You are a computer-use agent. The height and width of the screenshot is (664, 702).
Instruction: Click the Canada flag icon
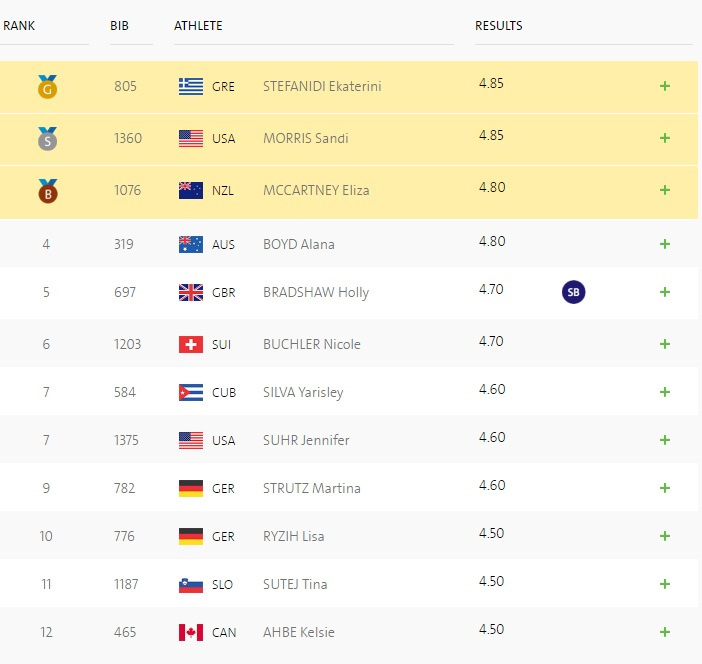click(x=190, y=632)
